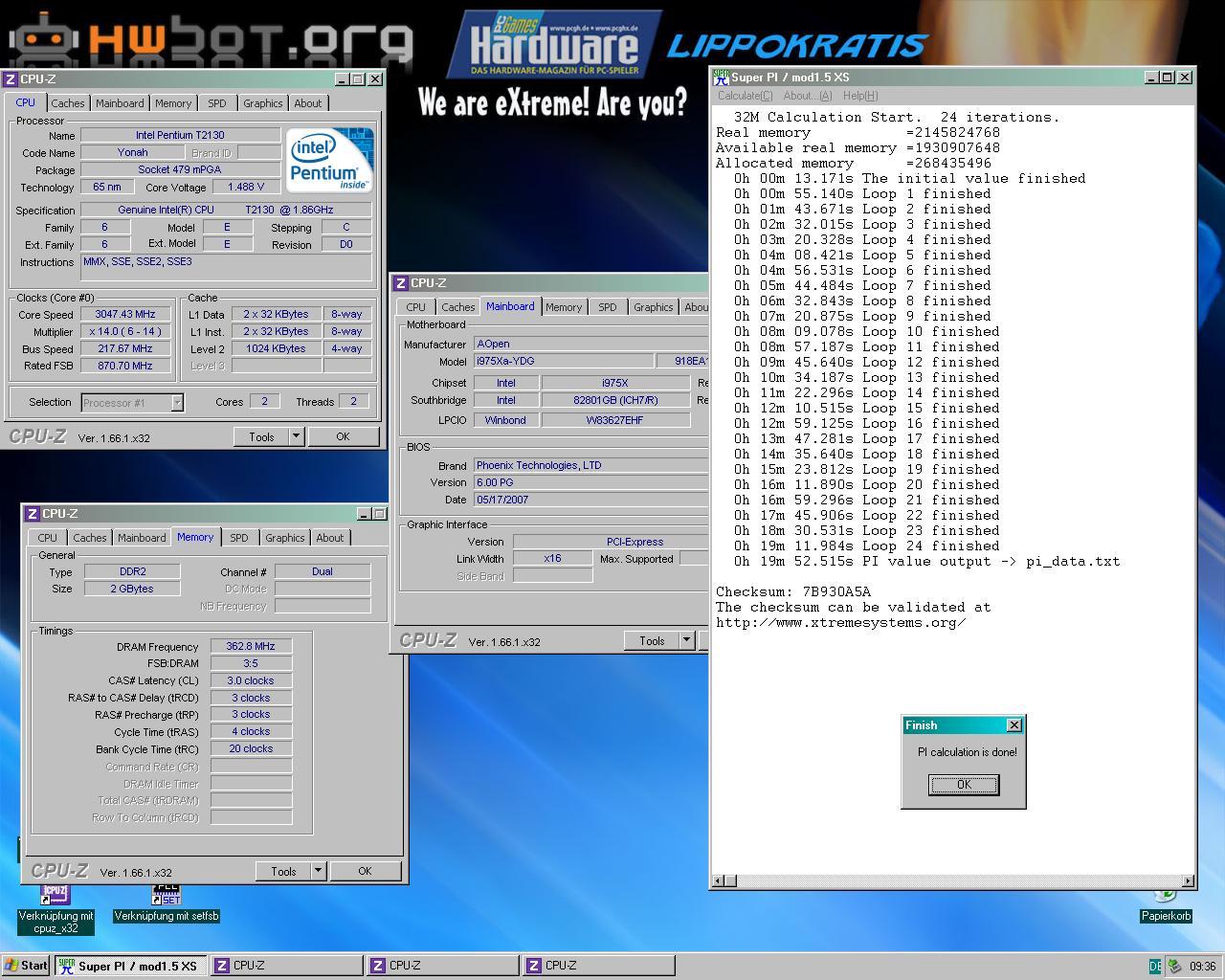Open the setfsb desktop shortcut
The height and width of the screenshot is (980, 1225).
point(167,904)
